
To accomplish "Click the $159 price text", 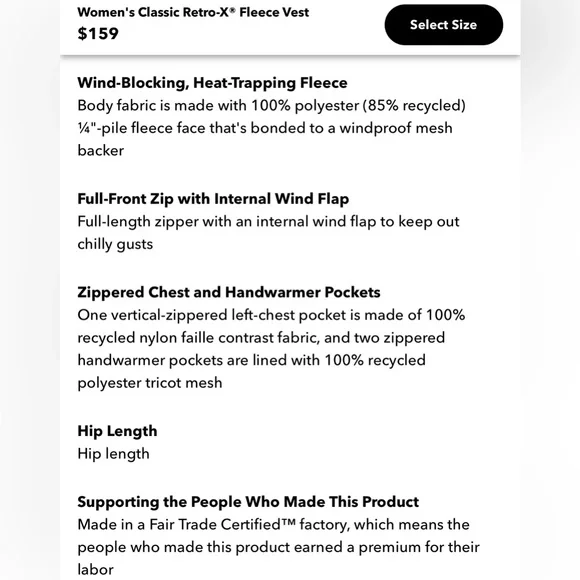I will [x=98, y=34].
